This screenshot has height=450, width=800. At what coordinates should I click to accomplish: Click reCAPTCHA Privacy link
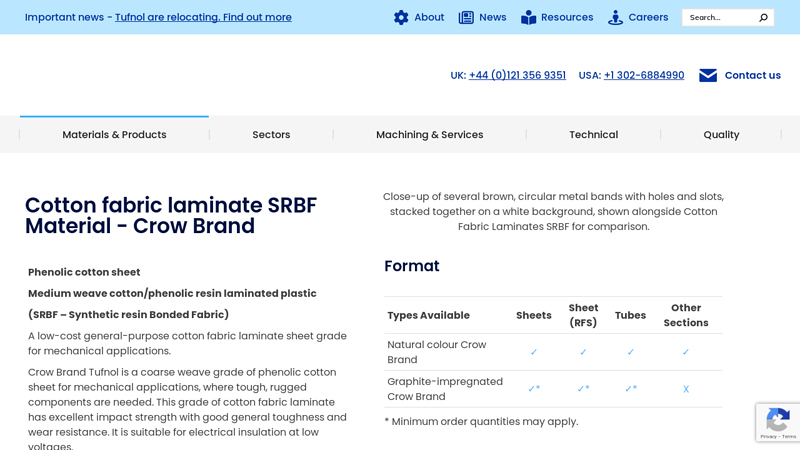pos(768,437)
